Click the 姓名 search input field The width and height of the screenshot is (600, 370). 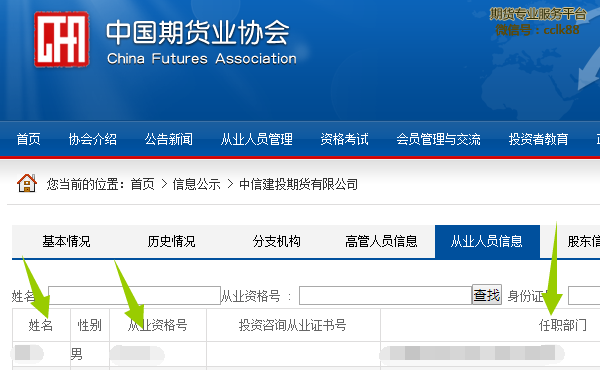134,295
